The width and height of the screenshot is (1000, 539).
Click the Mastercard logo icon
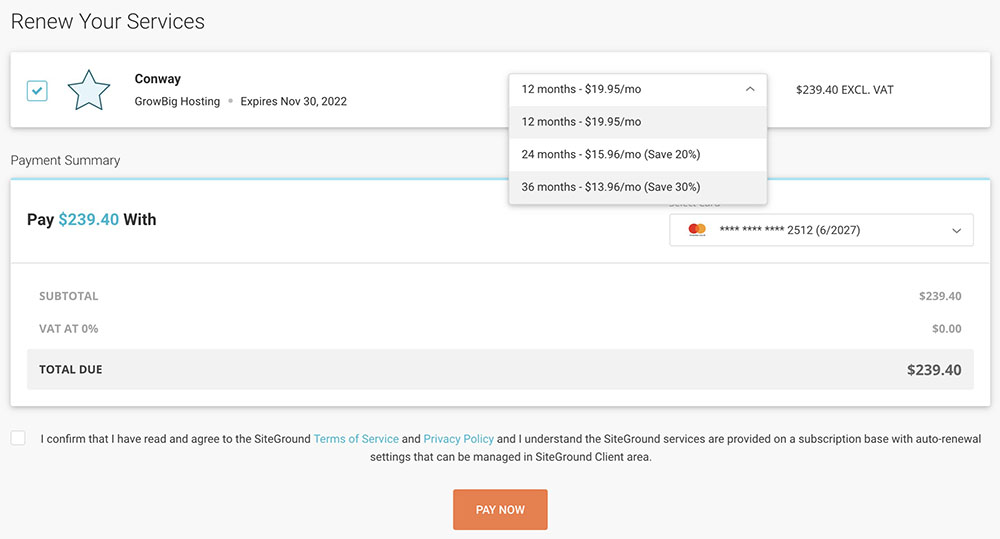click(x=697, y=230)
